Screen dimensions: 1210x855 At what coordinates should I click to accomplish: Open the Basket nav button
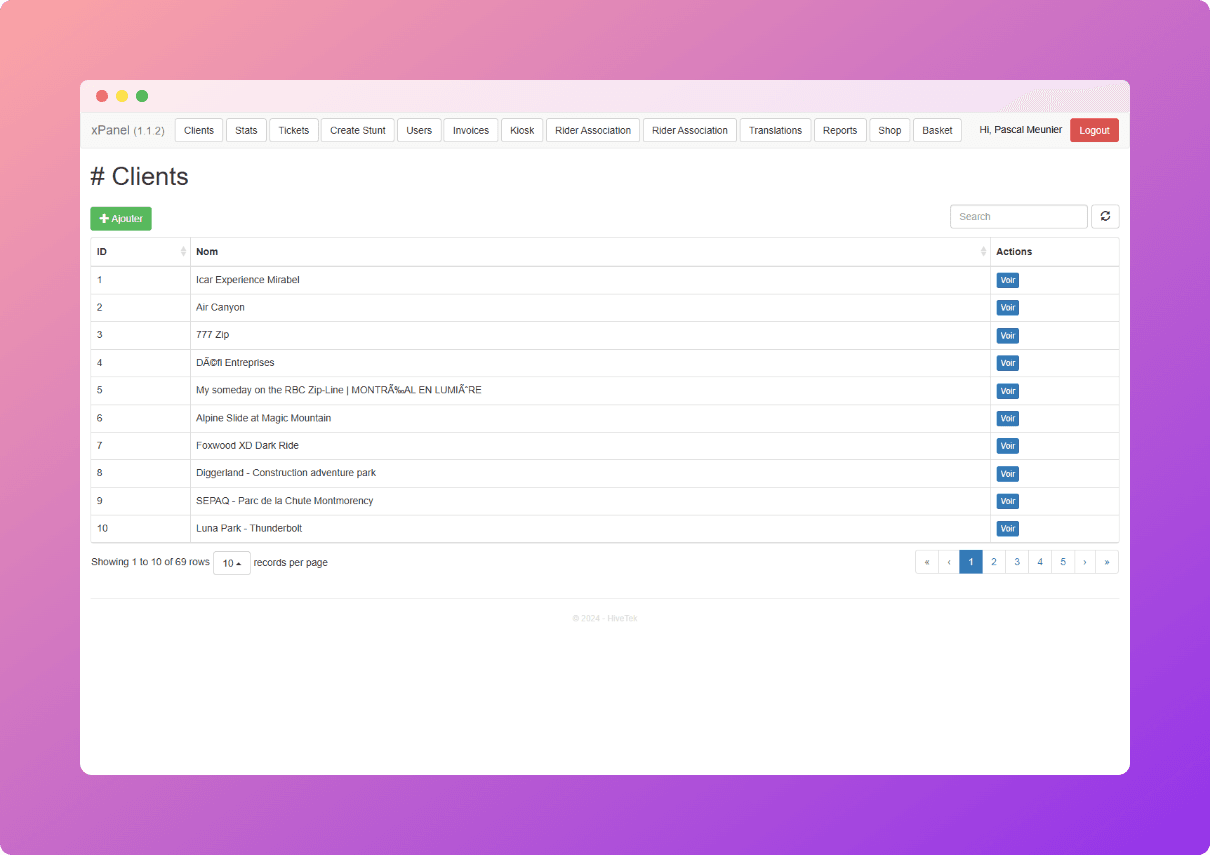(x=937, y=130)
